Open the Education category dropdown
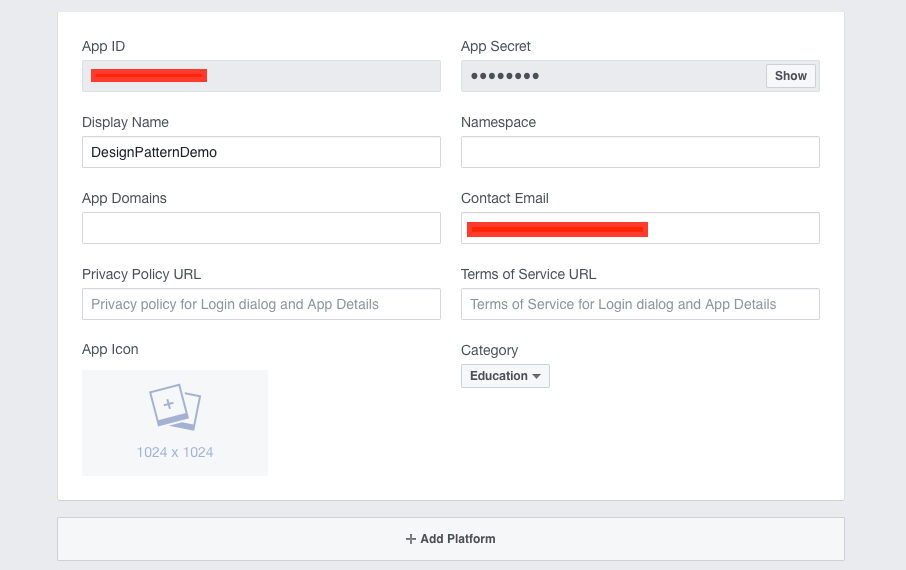 (x=505, y=376)
